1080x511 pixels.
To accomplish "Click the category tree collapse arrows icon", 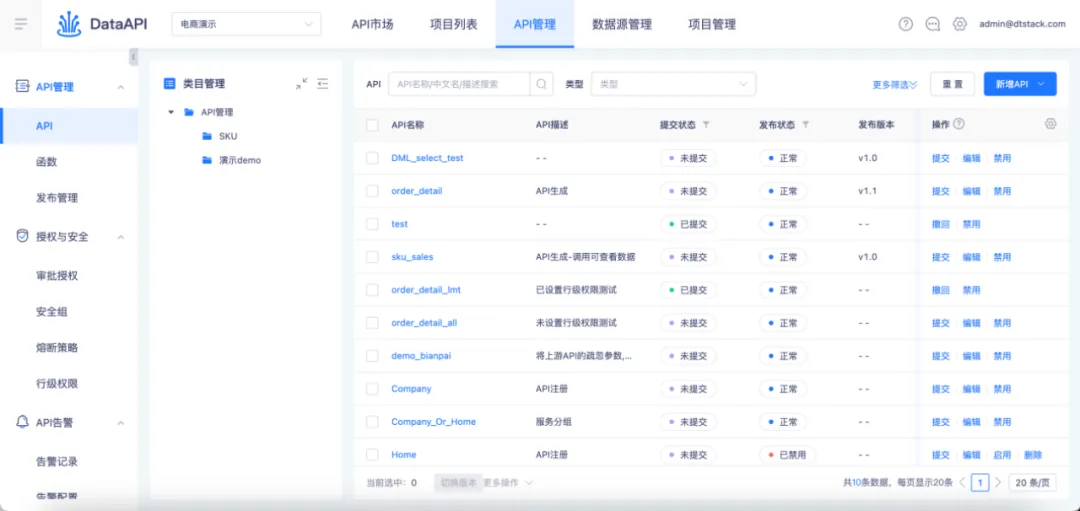I will [x=302, y=84].
